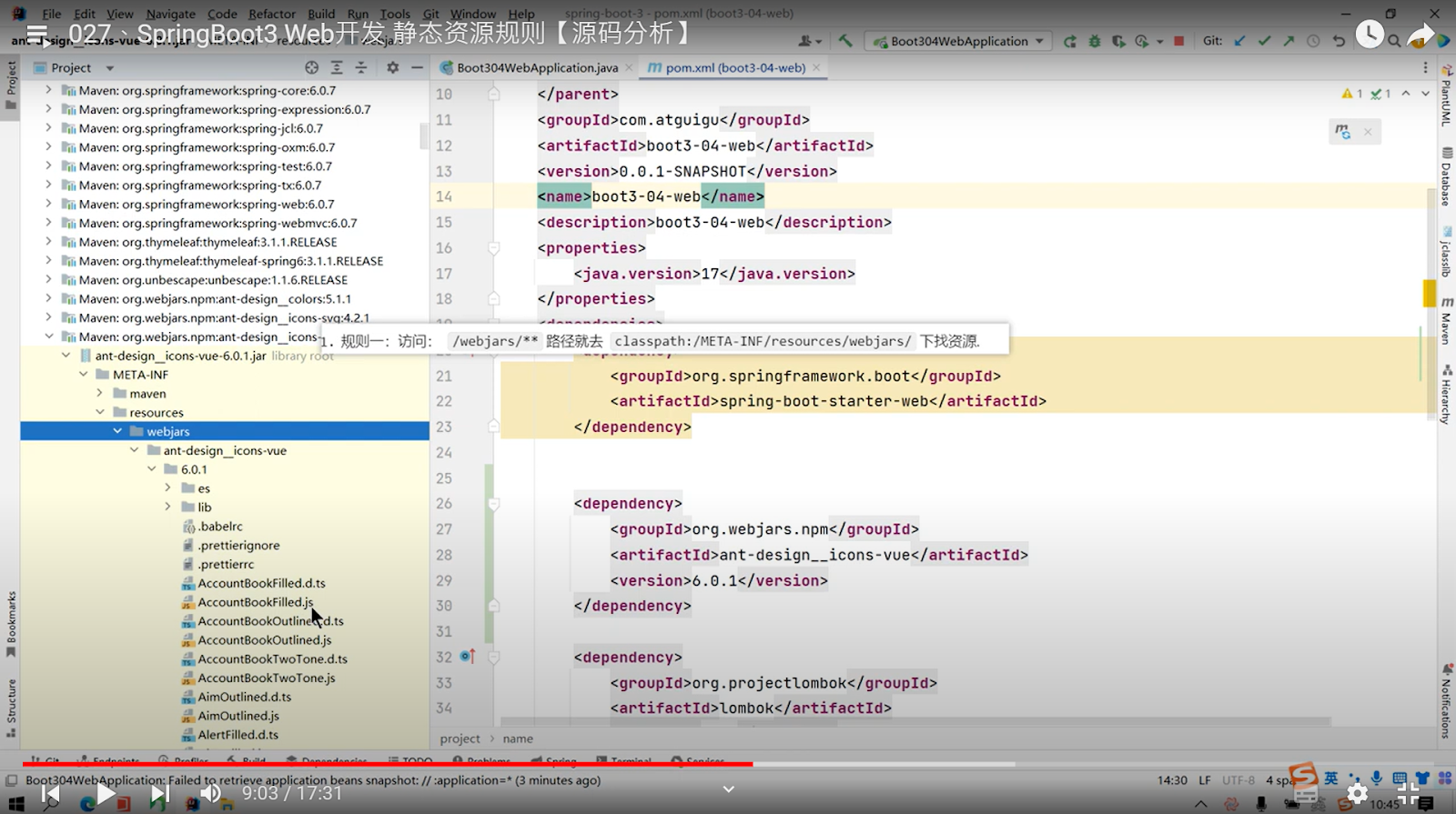Start debugging with the bug icon
Screen dimensions: 1456x814
click(1095, 41)
